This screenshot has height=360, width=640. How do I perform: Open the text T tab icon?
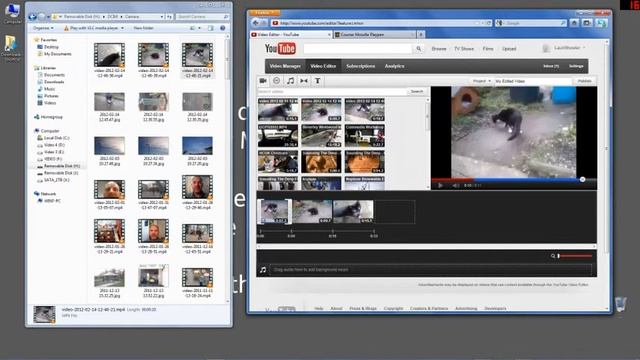coord(318,81)
